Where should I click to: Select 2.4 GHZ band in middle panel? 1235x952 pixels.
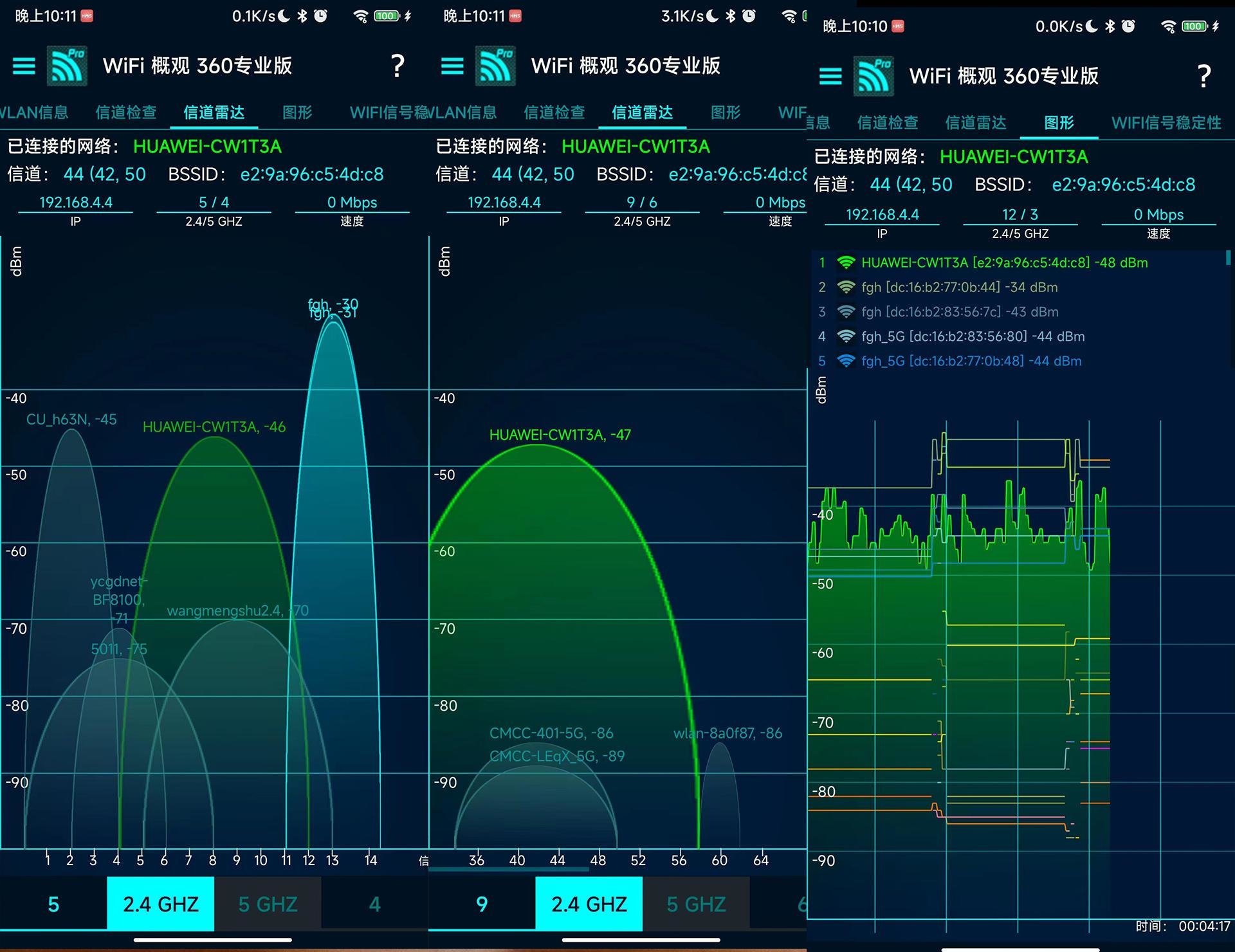pyautogui.click(x=589, y=904)
